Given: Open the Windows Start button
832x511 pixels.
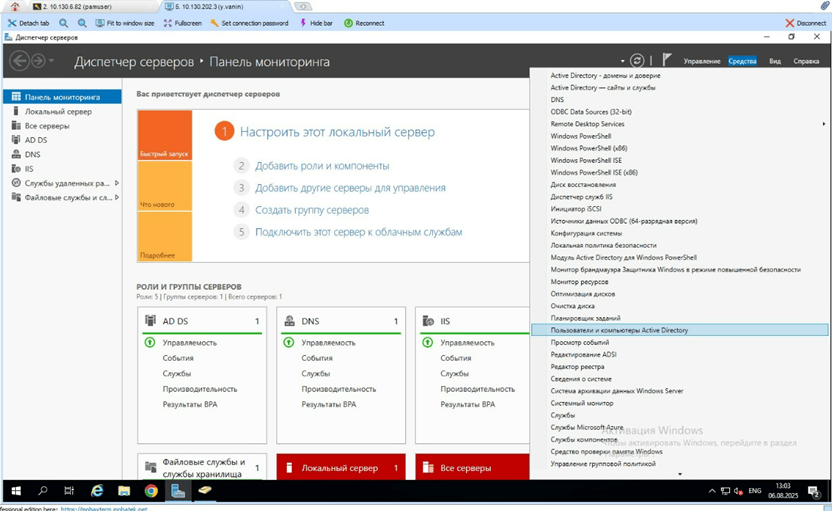Looking at the screenshot, I should [16, 491].
